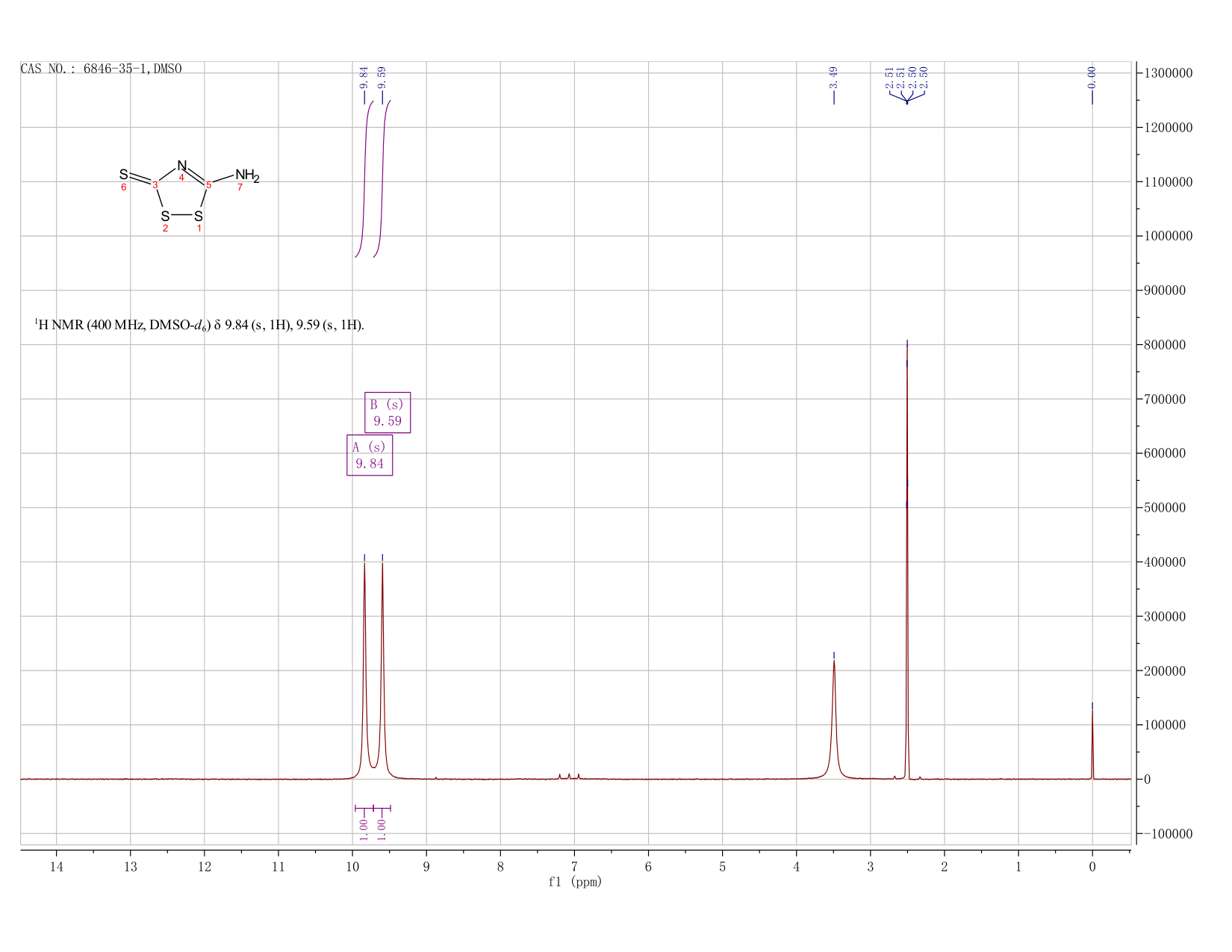This screenshot has height=952, width=1232.
Task: Click the integral curve over the 9.59 peak
Action: (x=382, y=178)
